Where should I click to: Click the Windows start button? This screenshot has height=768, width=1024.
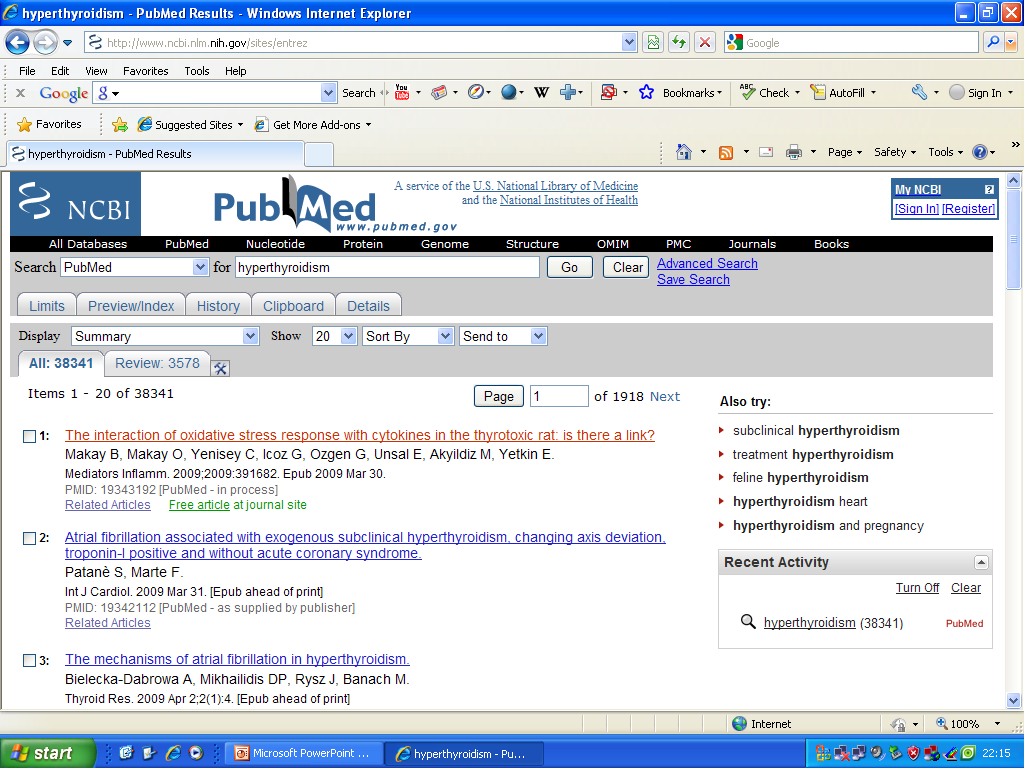coord(48,753)
